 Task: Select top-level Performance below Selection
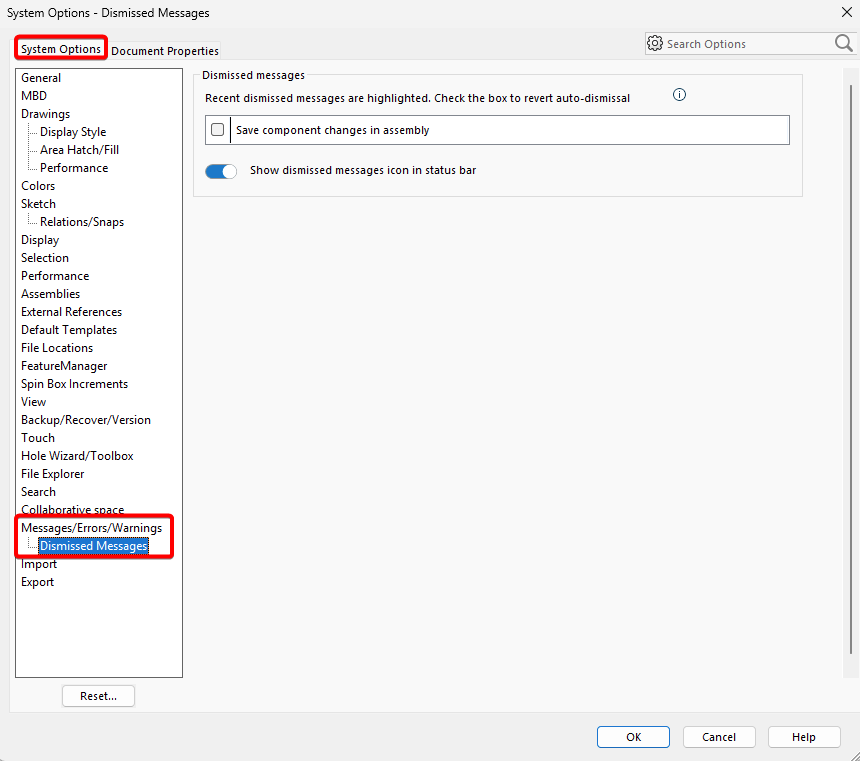click(x=55, y=276)
